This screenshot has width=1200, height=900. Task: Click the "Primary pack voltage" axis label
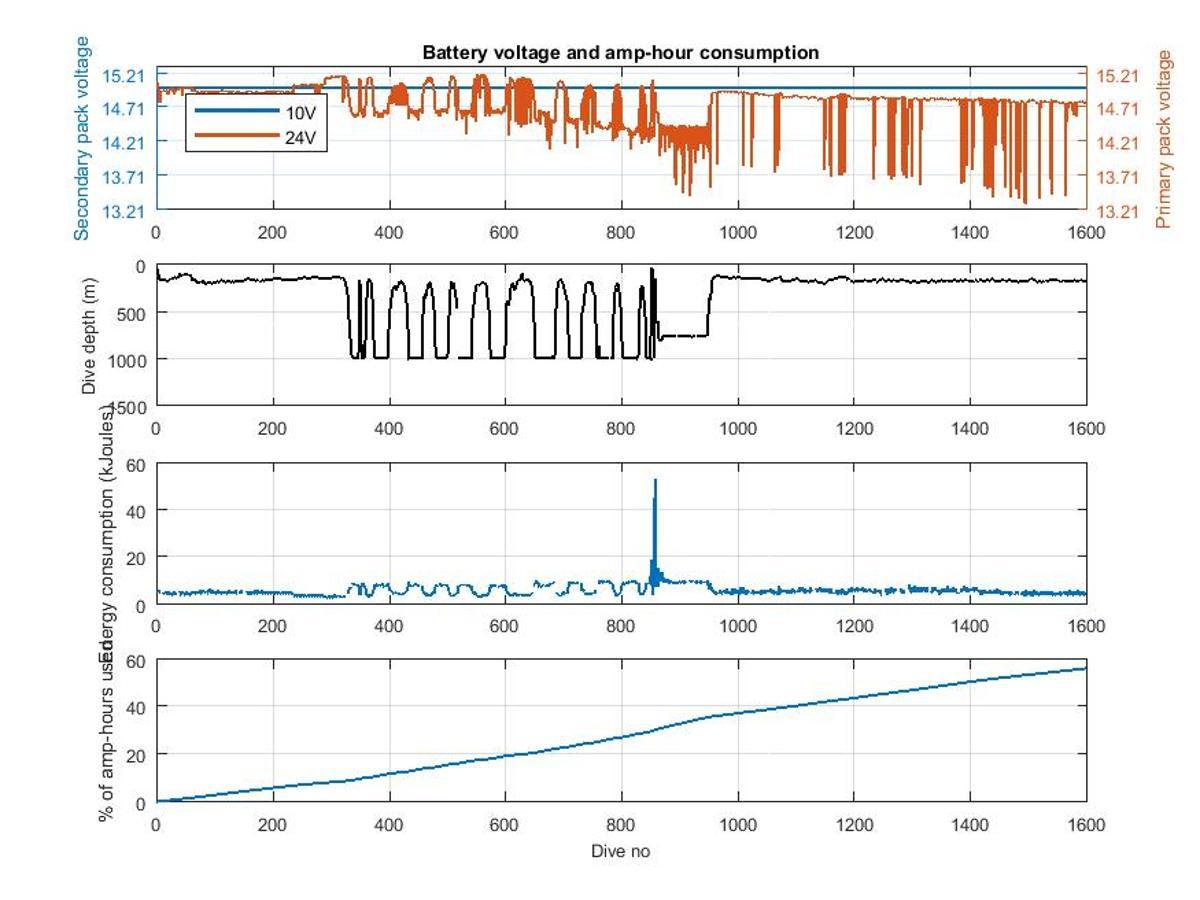1163,140
